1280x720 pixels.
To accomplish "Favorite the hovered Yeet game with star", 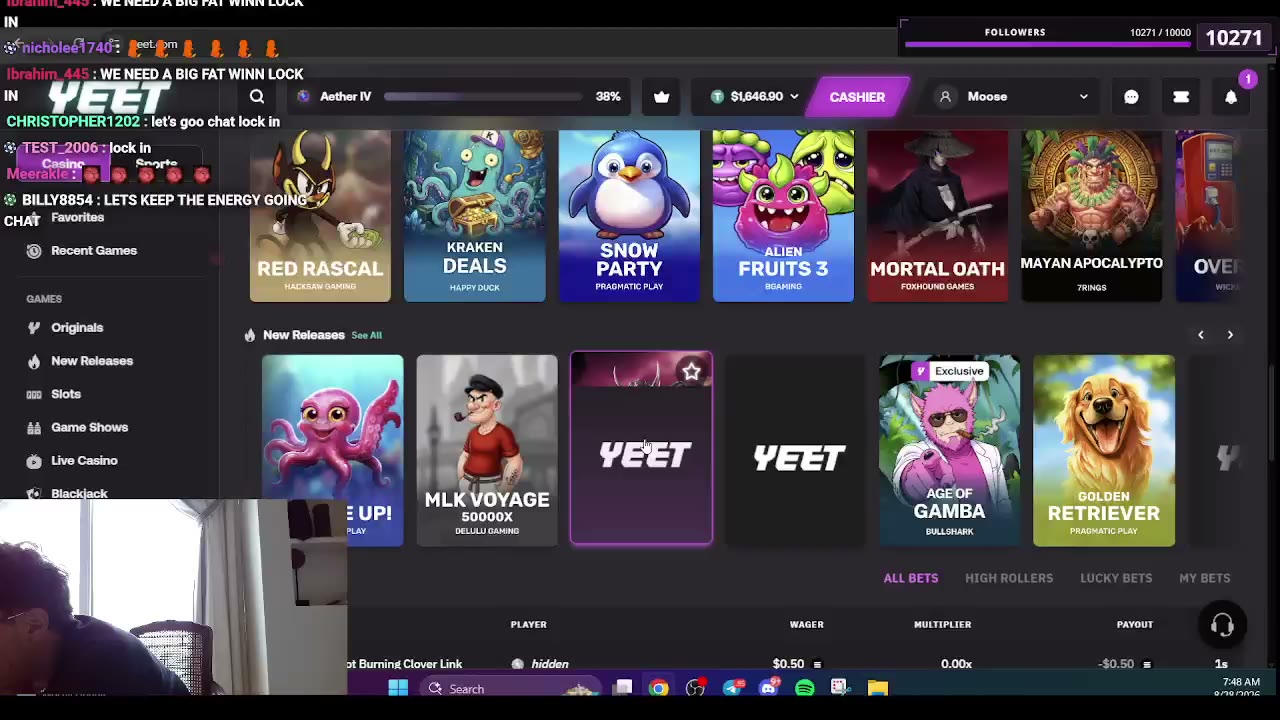I will pyautogui.click(x=691, y=372).
